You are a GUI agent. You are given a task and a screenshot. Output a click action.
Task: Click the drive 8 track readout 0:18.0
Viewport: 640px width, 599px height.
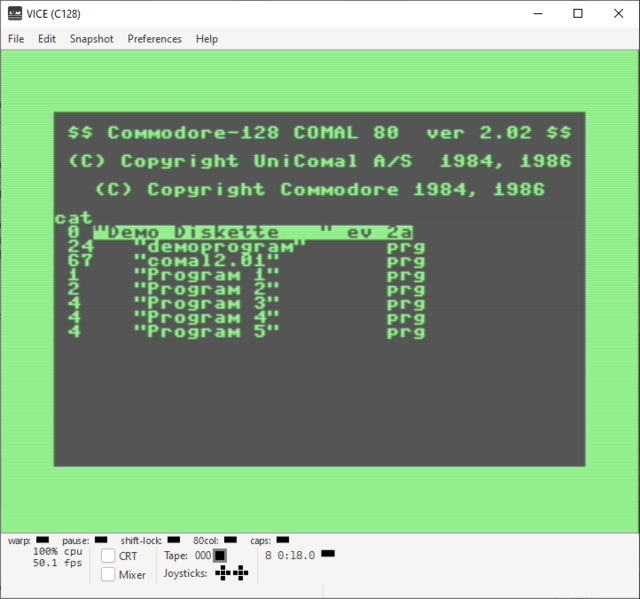coord(296,555)
